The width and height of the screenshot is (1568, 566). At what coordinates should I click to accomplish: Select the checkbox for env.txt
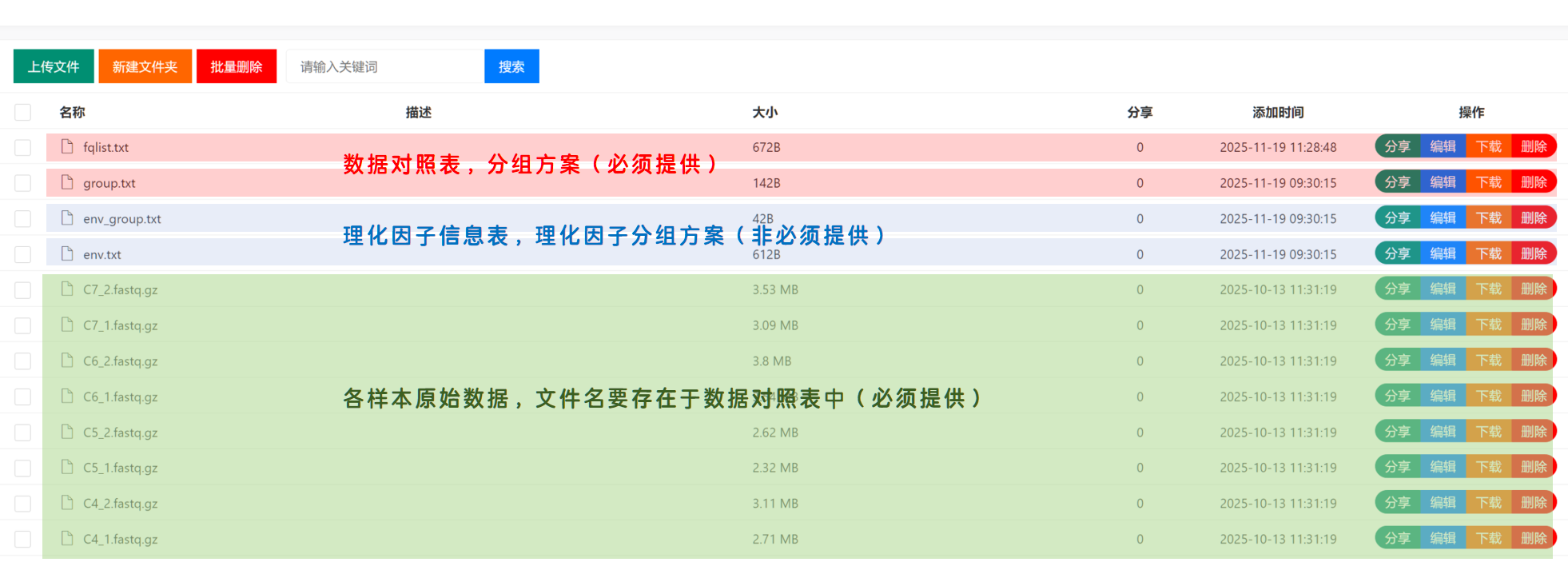pos(23,254)
